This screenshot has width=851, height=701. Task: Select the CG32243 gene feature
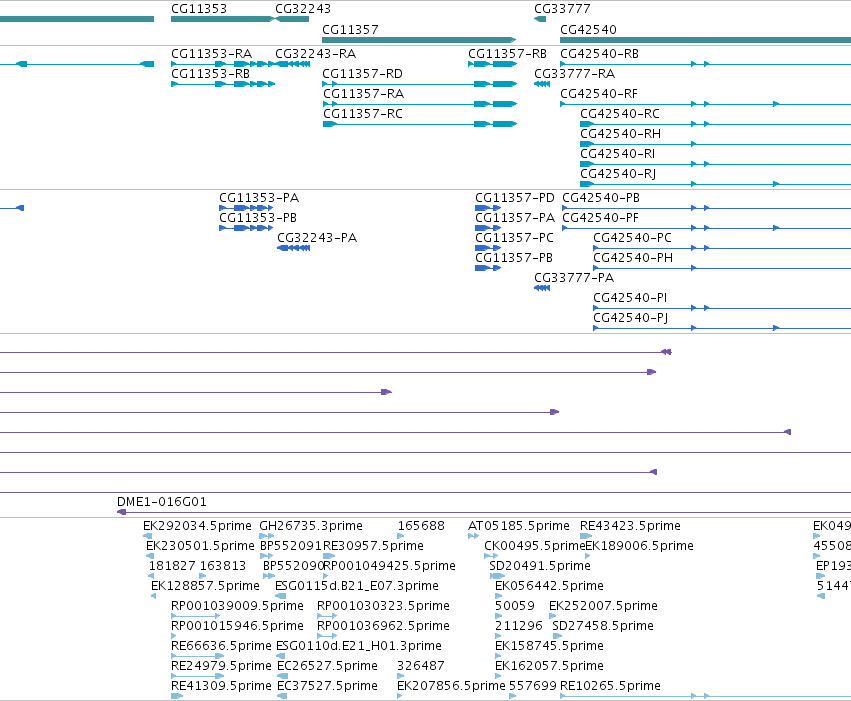pyautogui.click(x=292, y=19)
